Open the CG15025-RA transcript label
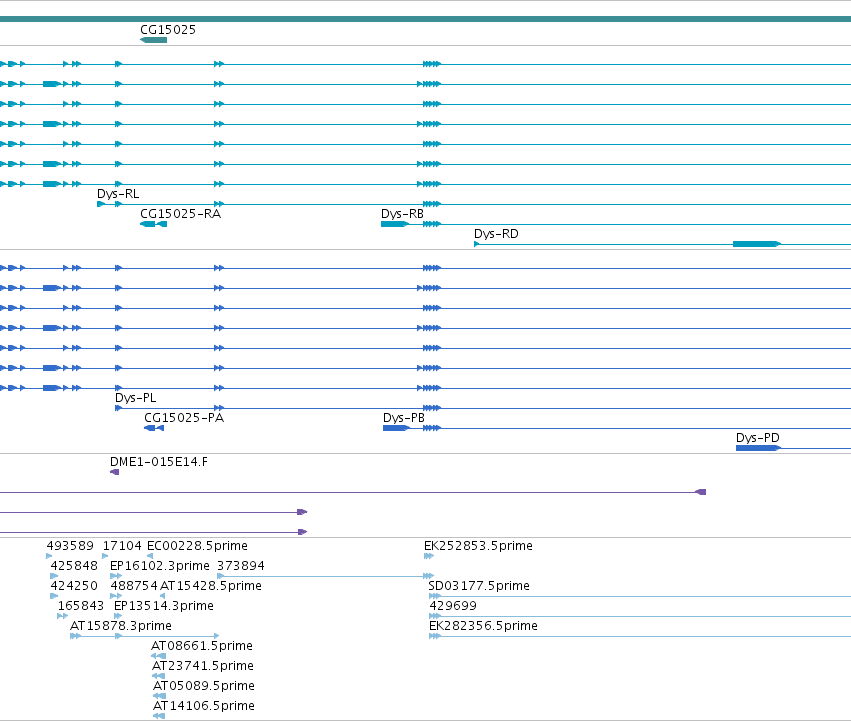The width and height of the screenshot is (851, 721). pyautogui.click(x=180, y=214)
